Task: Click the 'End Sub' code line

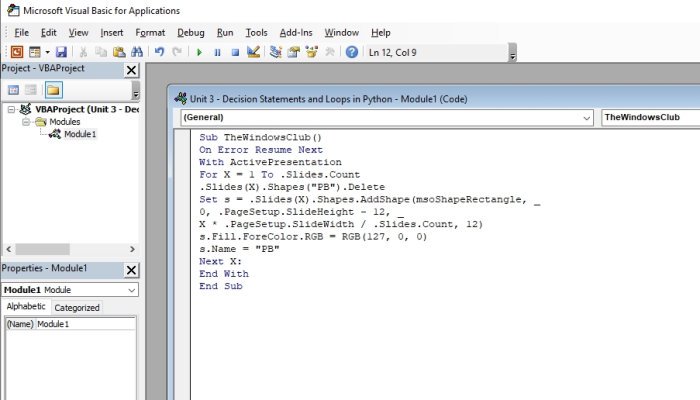Action: click(x=221, y=286)
